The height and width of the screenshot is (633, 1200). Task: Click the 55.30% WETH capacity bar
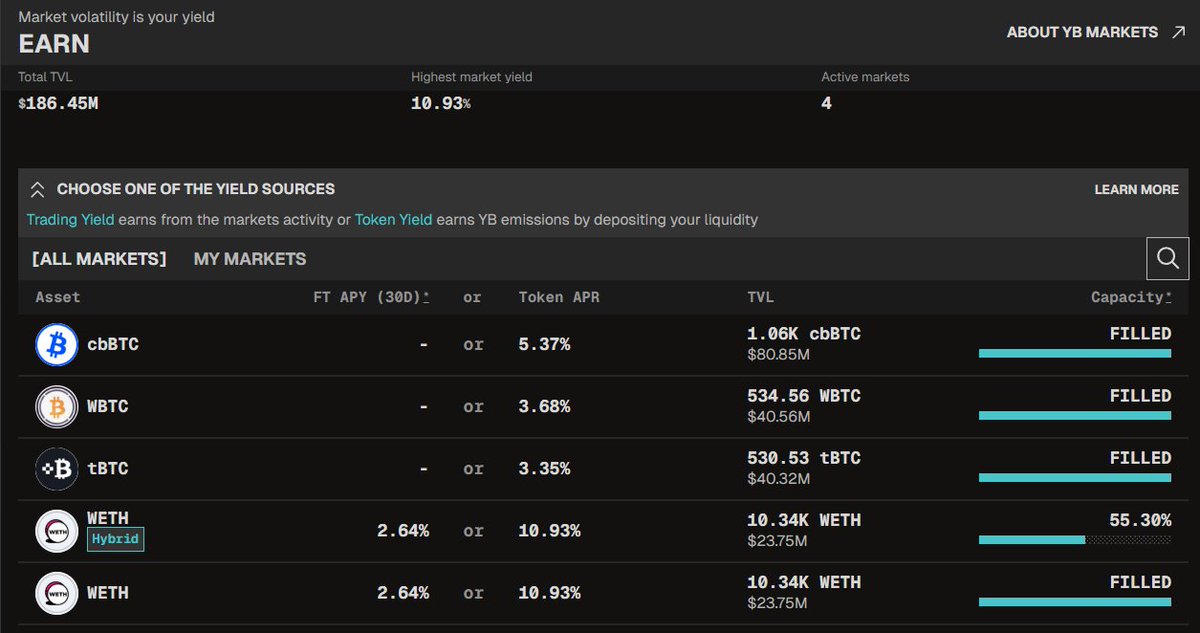(x=1075, y=539)
